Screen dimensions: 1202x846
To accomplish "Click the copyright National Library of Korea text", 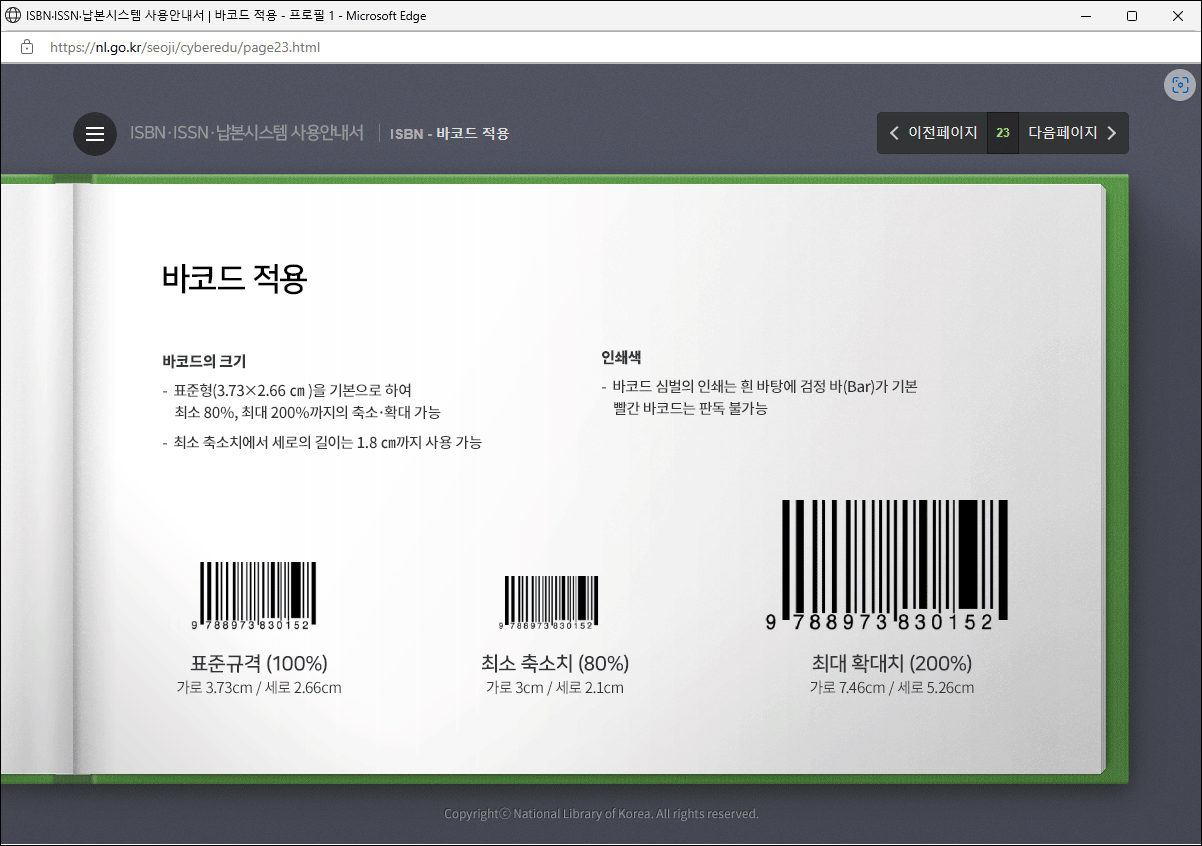I will (x=601, y=814).
